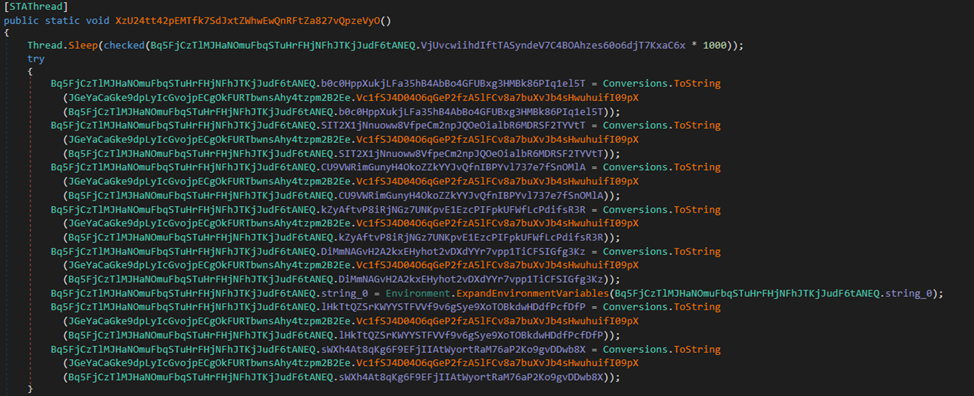This screenshot has height=396, width=974.
Task: Click sWXh4At8qKg6 field left of equals sign
Action: point(453,349)
